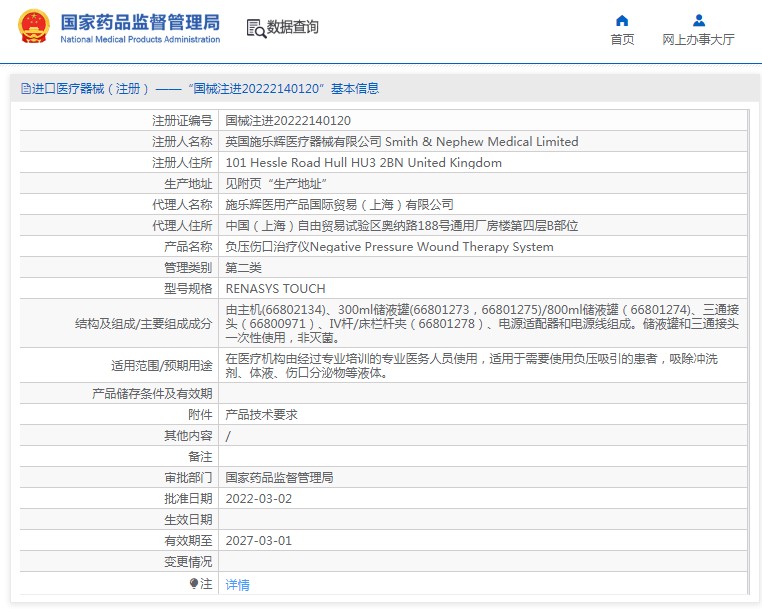Click the intended use text 在医疗机构由经过
Viewport: 762px width, 609px height.
[471, 365]
